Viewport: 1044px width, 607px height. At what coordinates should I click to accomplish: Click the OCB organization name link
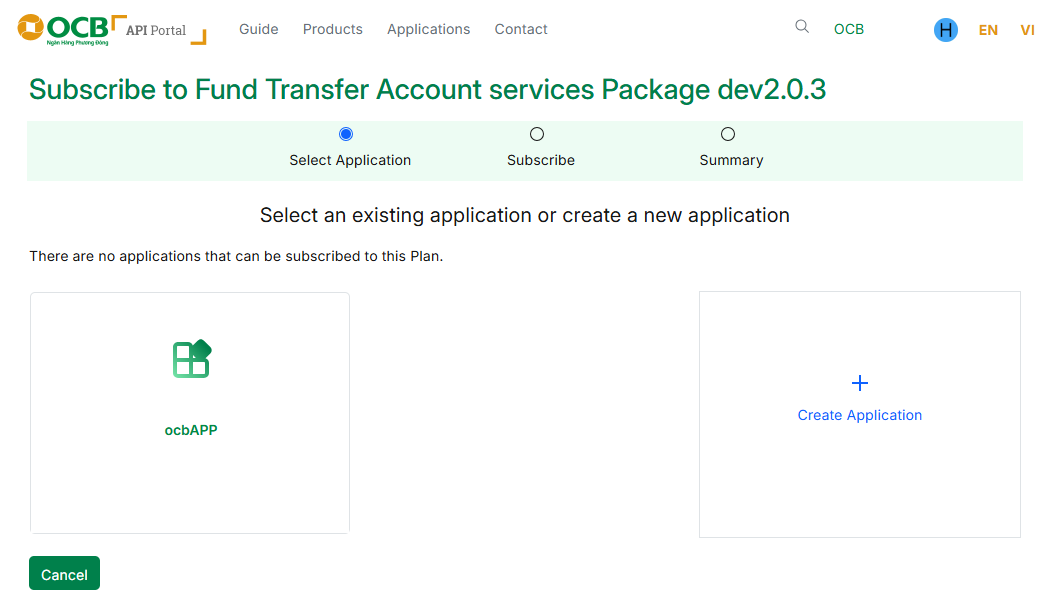coord(849,29)
